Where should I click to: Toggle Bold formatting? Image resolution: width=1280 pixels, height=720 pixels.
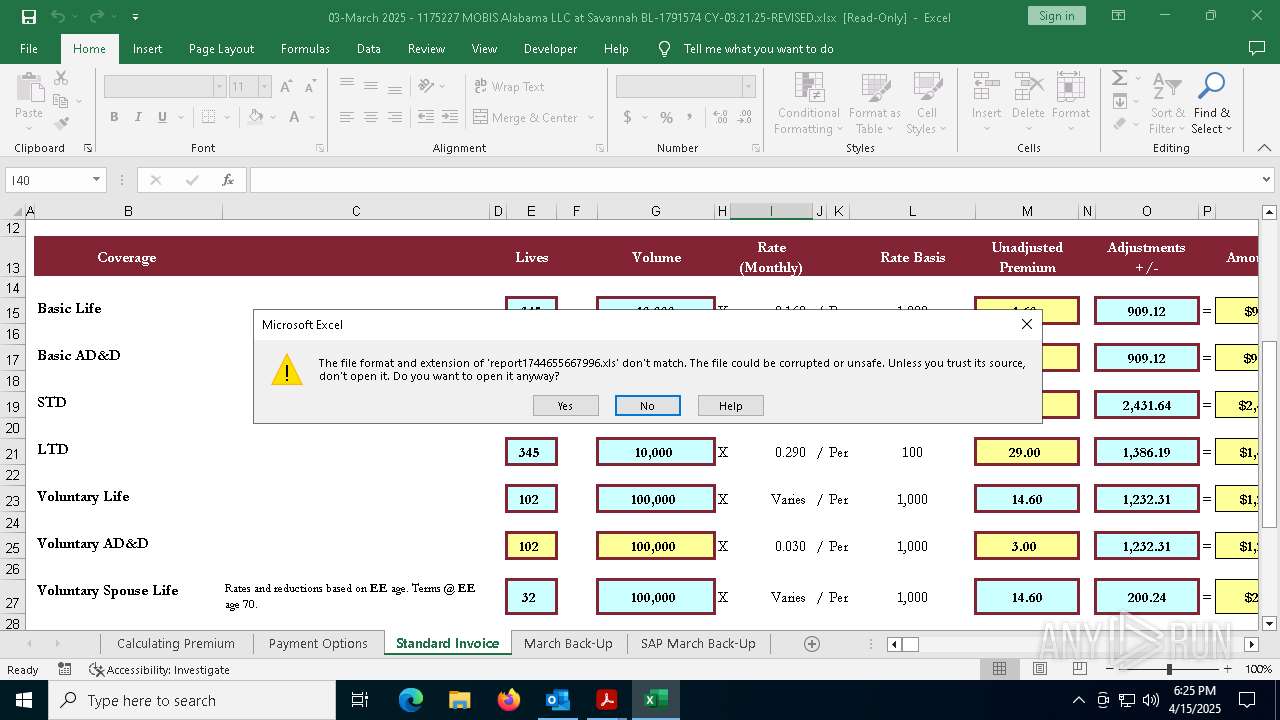[114, 117]
